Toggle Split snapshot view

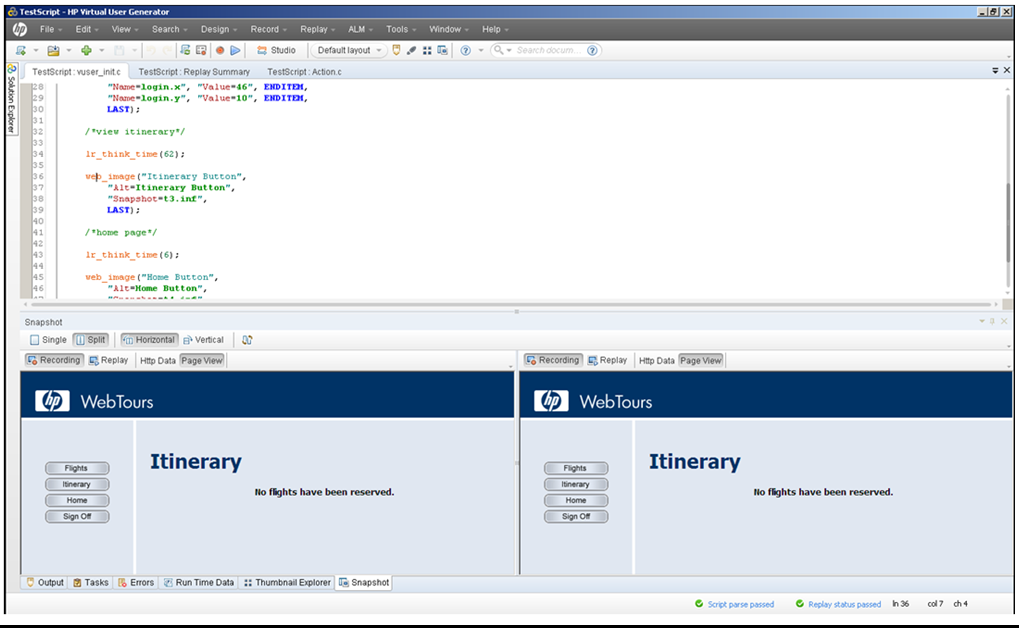tap(90, 340)
